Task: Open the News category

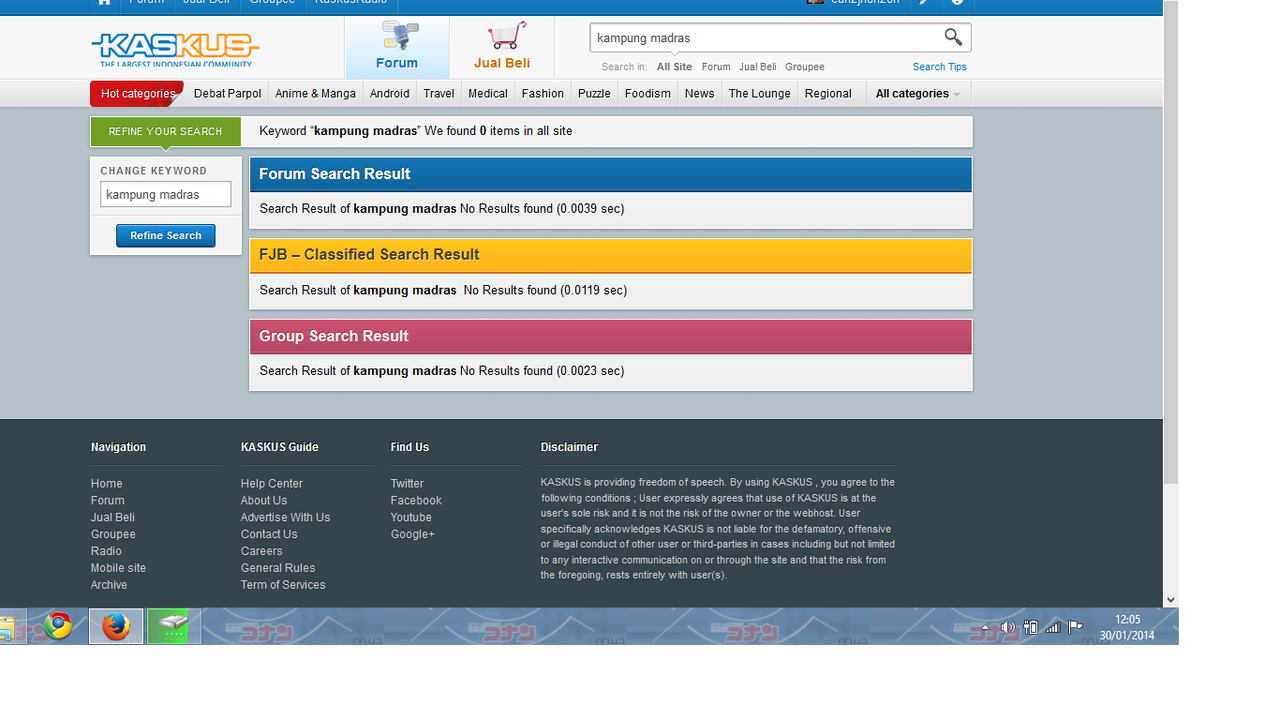Action: [699, 94]
